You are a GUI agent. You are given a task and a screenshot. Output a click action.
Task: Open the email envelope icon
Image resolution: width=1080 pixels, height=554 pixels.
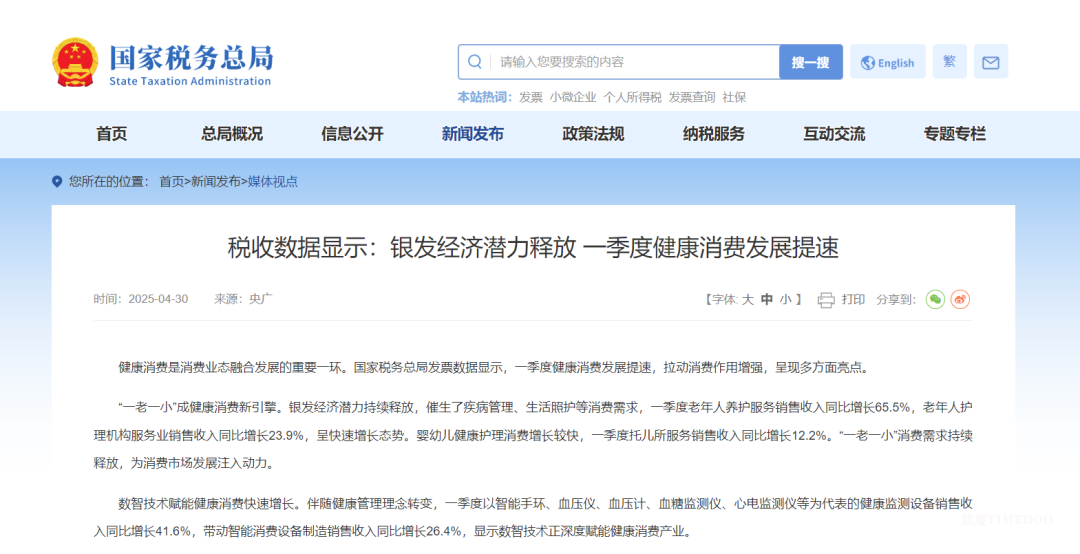click(990, 62)
